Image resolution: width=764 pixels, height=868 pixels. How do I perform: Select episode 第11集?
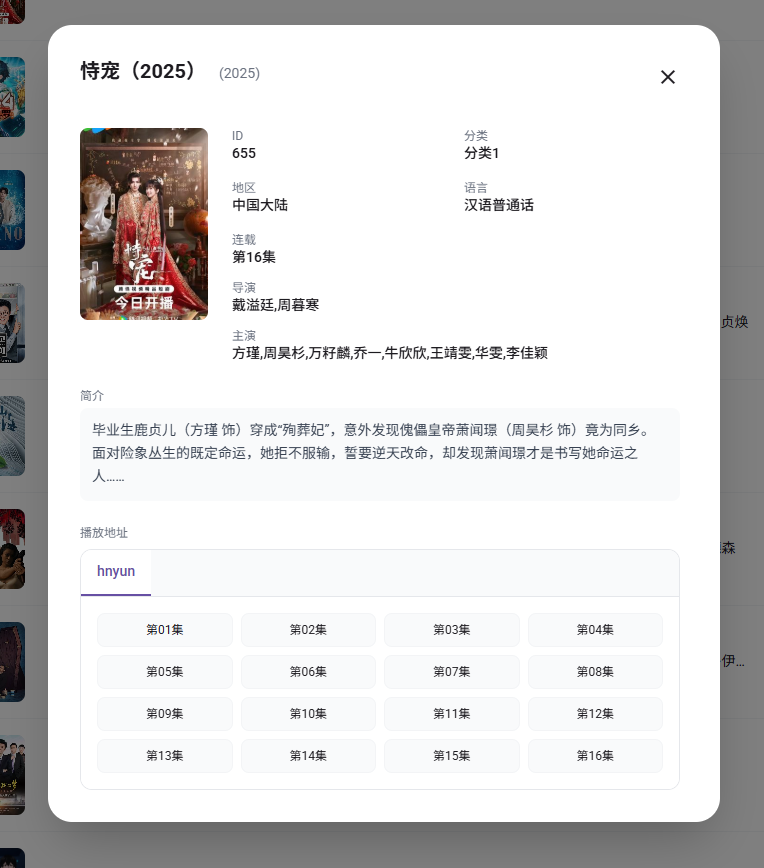coord(452,714)
